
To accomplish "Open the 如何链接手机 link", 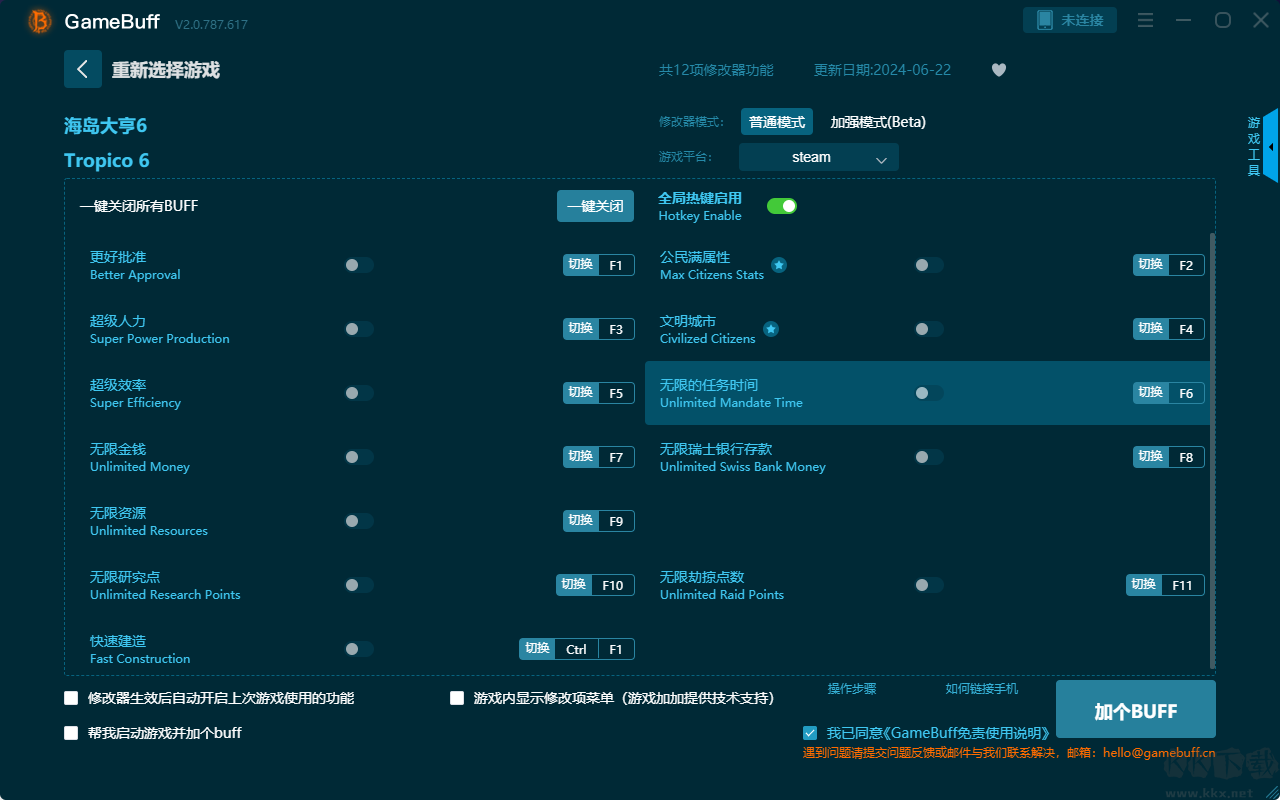I will [981, 689].
